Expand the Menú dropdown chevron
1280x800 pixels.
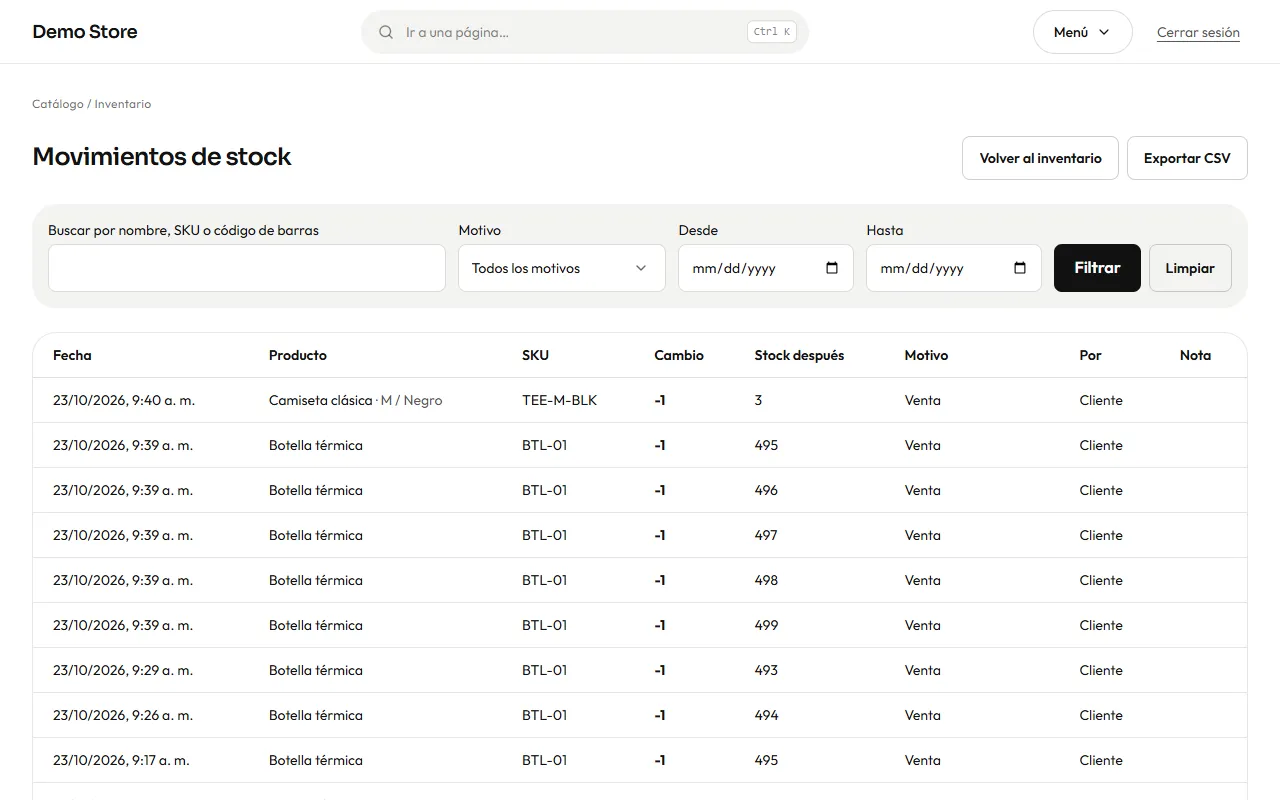tap(1104, 32)
